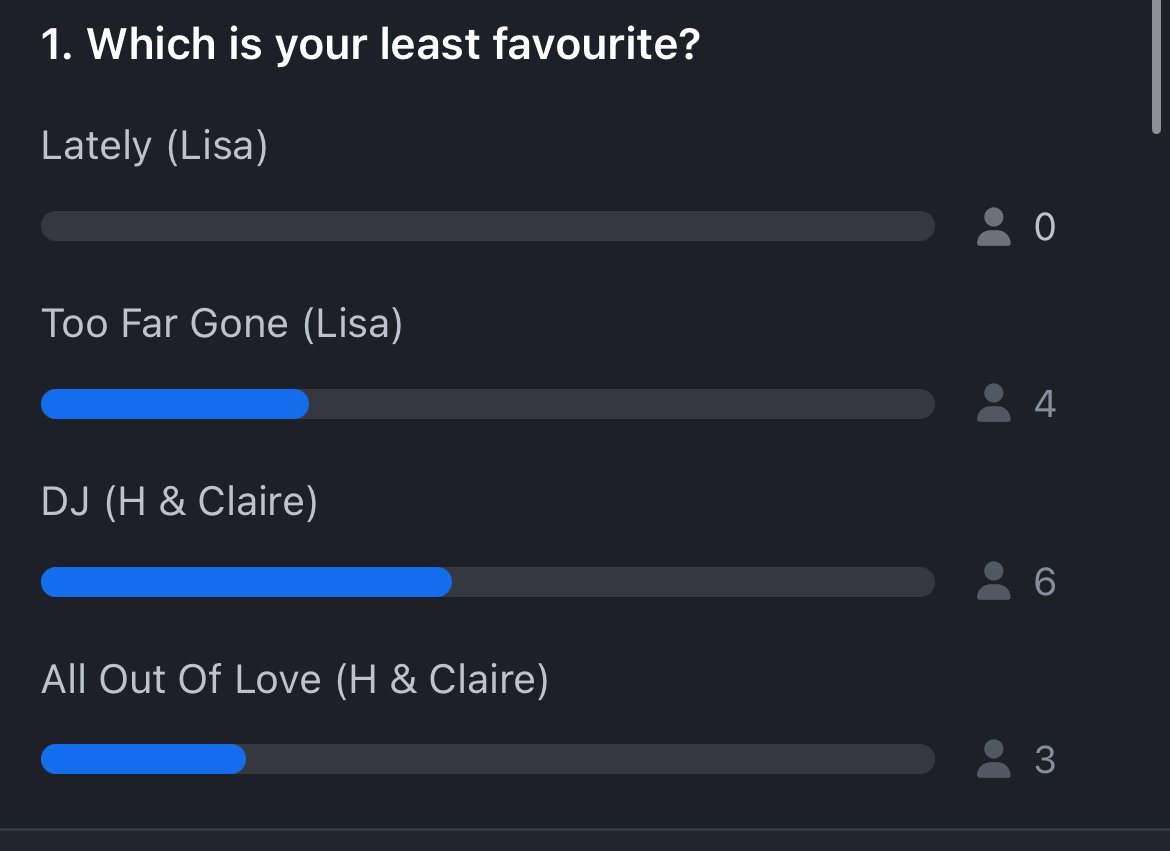
Task: Click the vote count 4 for Too Far Gone
Action: (x=1045, y=404)
